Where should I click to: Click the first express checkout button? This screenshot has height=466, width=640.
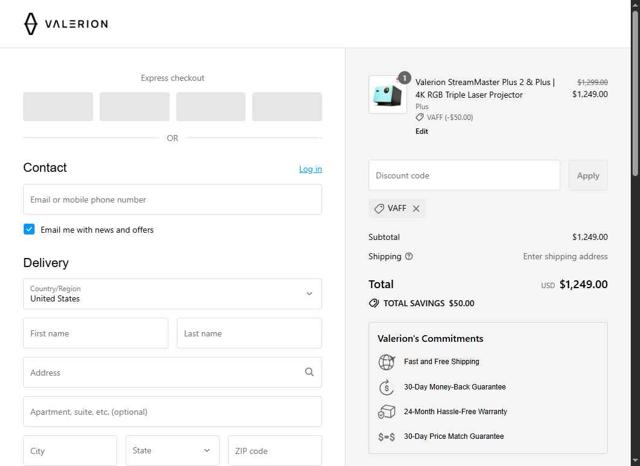click(x=58, y=107)
